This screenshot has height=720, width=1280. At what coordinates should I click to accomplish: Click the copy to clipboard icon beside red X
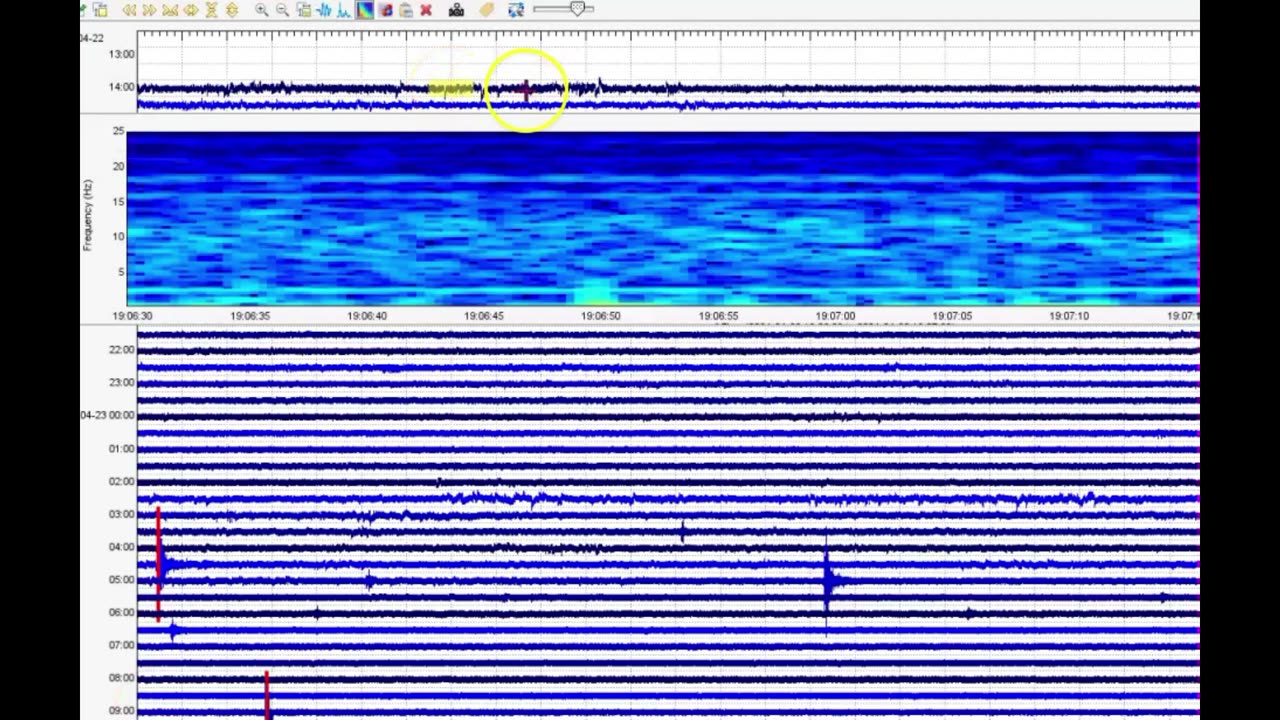pos(406,10)
